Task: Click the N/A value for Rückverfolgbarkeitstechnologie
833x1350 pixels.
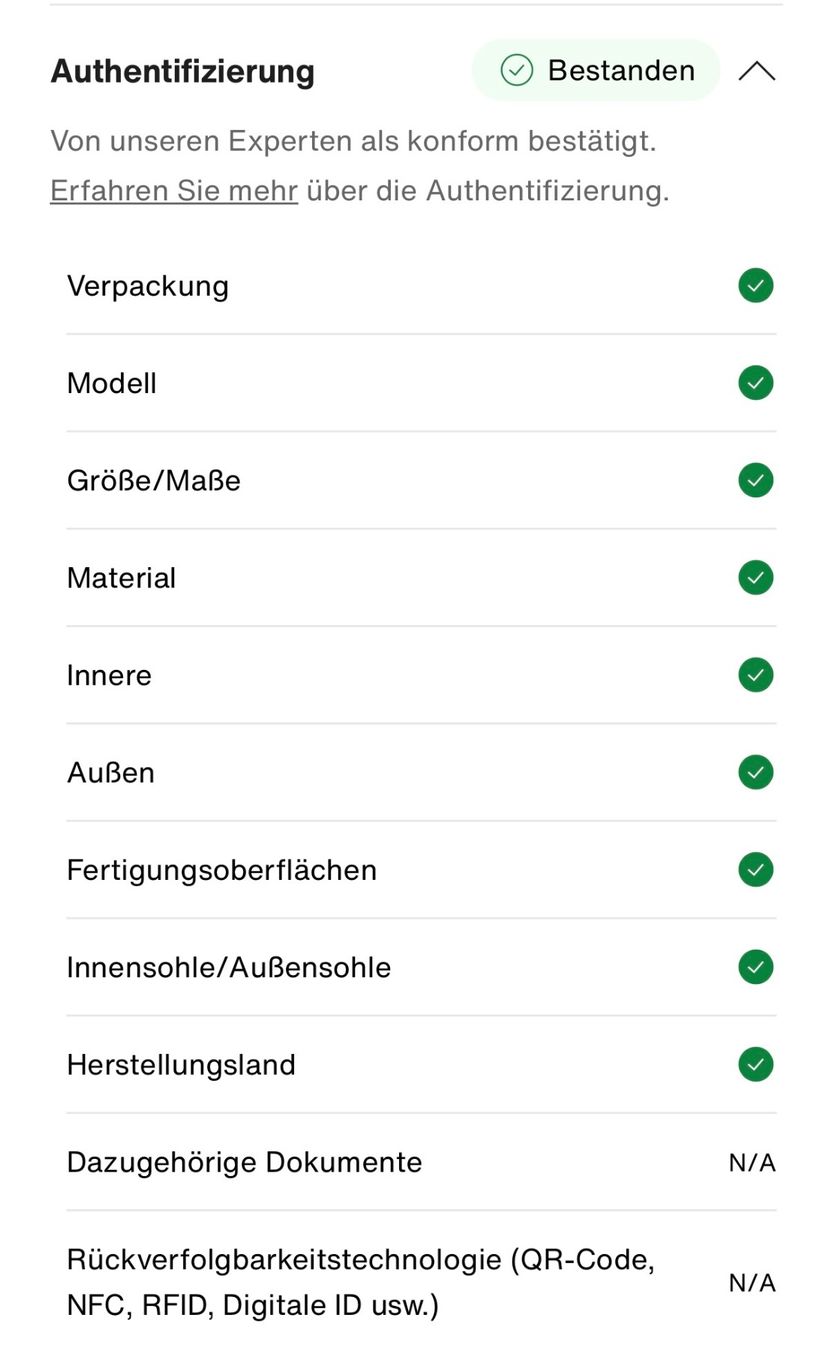Action: pyautogui.click(x=752, y=1283)
